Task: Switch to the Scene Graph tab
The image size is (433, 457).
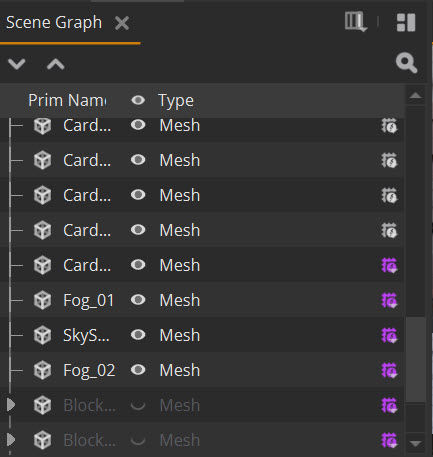Action: [x=54, y=23]
